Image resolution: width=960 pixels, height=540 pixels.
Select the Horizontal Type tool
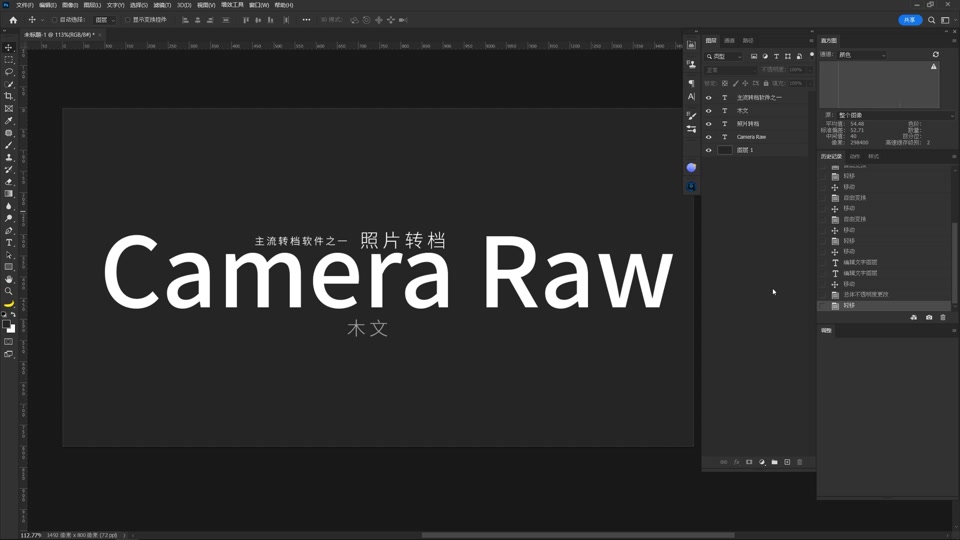[x=9, y=243]
